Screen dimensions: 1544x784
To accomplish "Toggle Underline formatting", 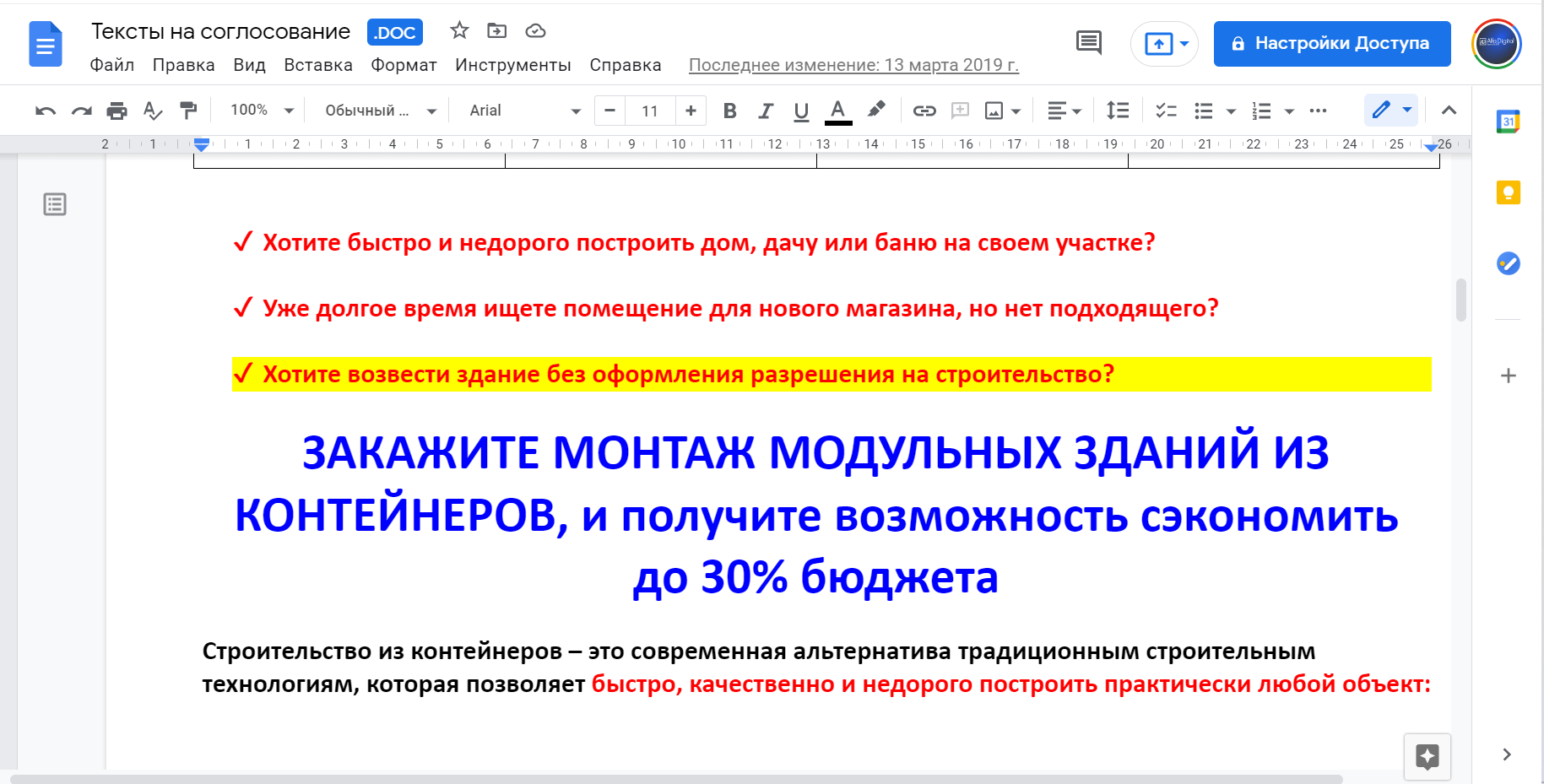I will coord(801,111).
